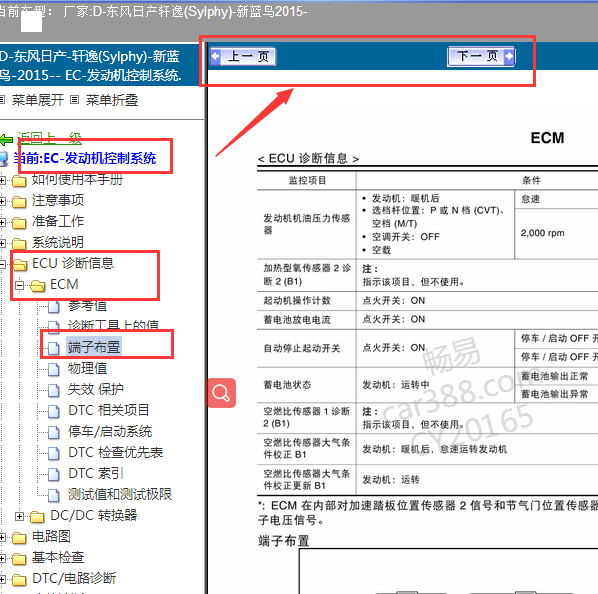Select the 电路图 folder label
This screenshot has width=598, height=594.
[x=51, y=536]
